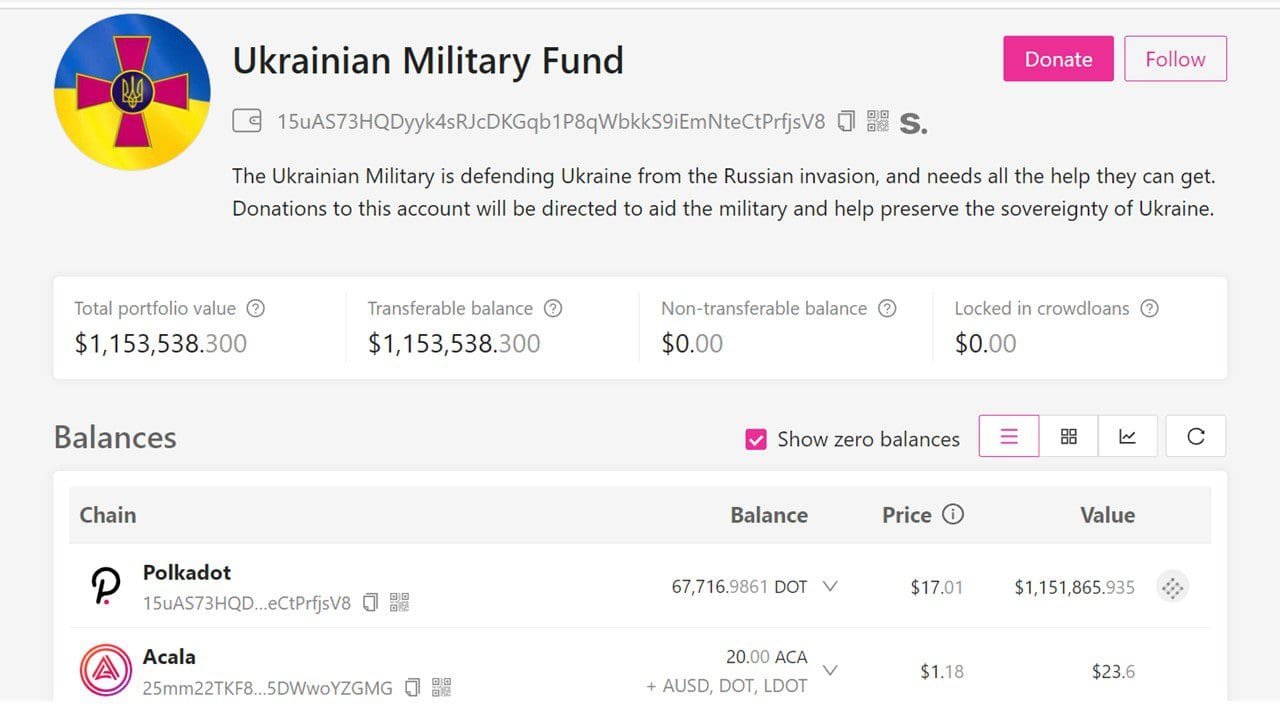The width and height of the screenshot is (1280, 720).
Task: Click the Balances section heading
Action: [114, 437]
